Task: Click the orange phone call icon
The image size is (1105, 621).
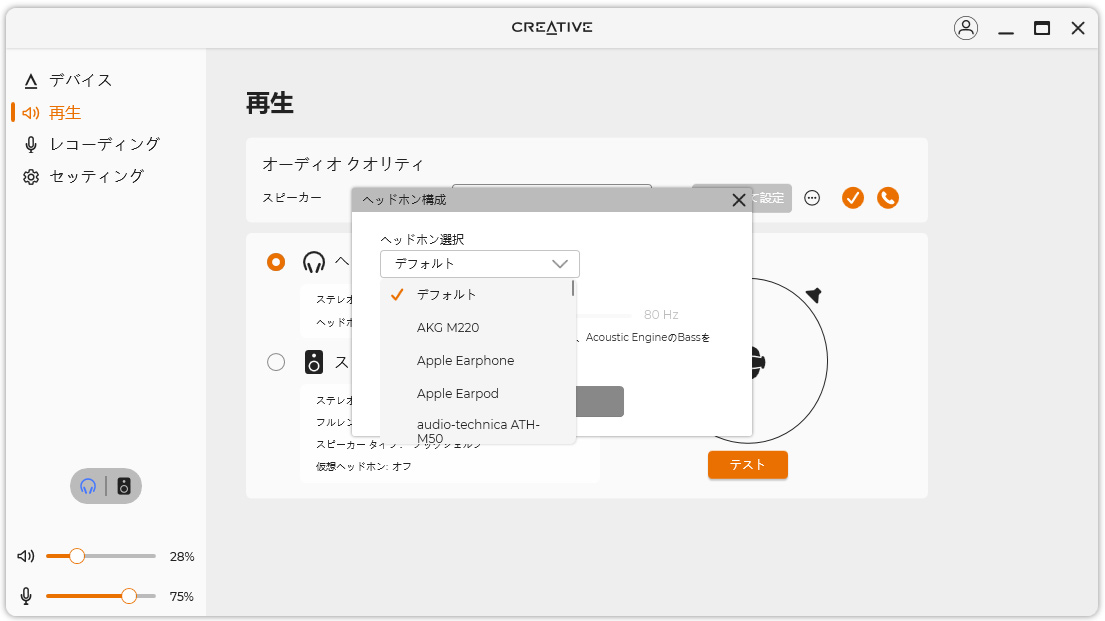Action: coord(888,198)
